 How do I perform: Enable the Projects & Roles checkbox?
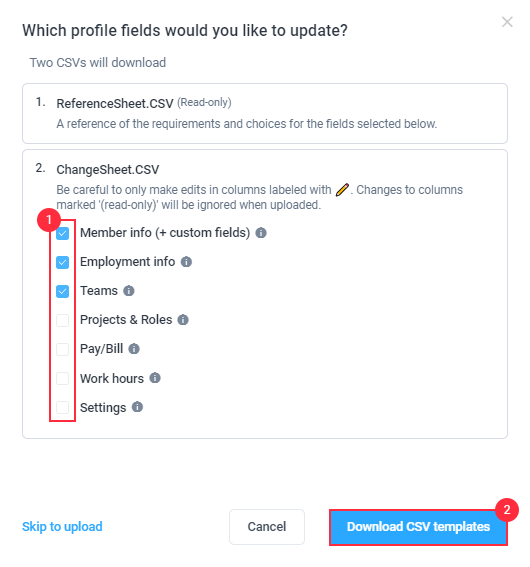click(x=63, y=320)
